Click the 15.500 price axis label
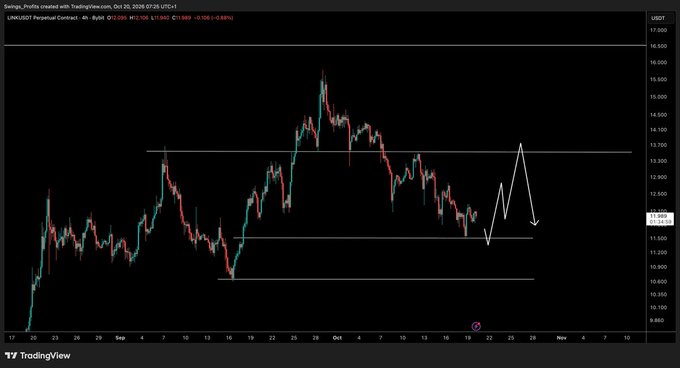The image size is (680, 368). (658, 80)
